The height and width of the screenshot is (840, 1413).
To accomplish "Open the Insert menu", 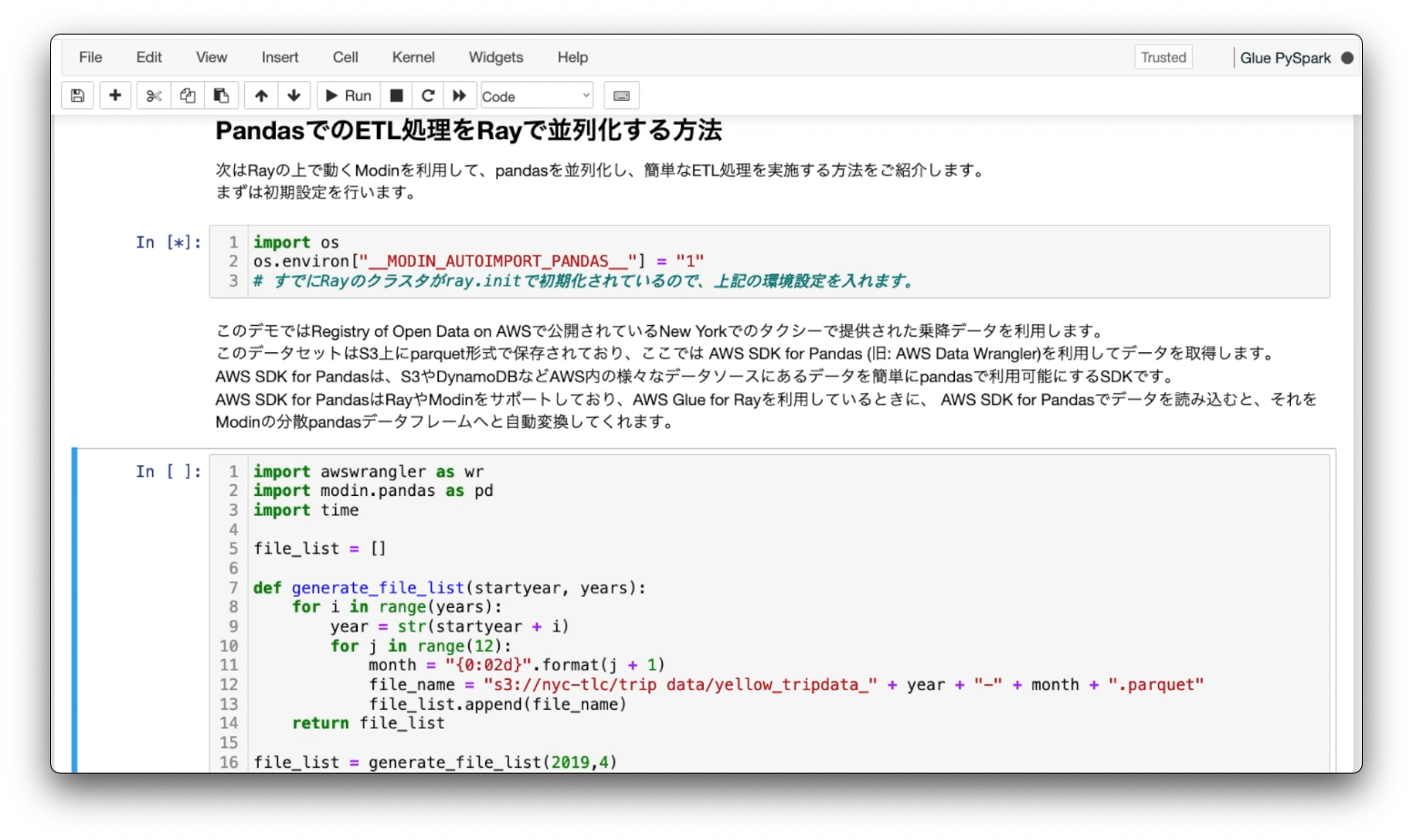I will (x=280, y=57).
